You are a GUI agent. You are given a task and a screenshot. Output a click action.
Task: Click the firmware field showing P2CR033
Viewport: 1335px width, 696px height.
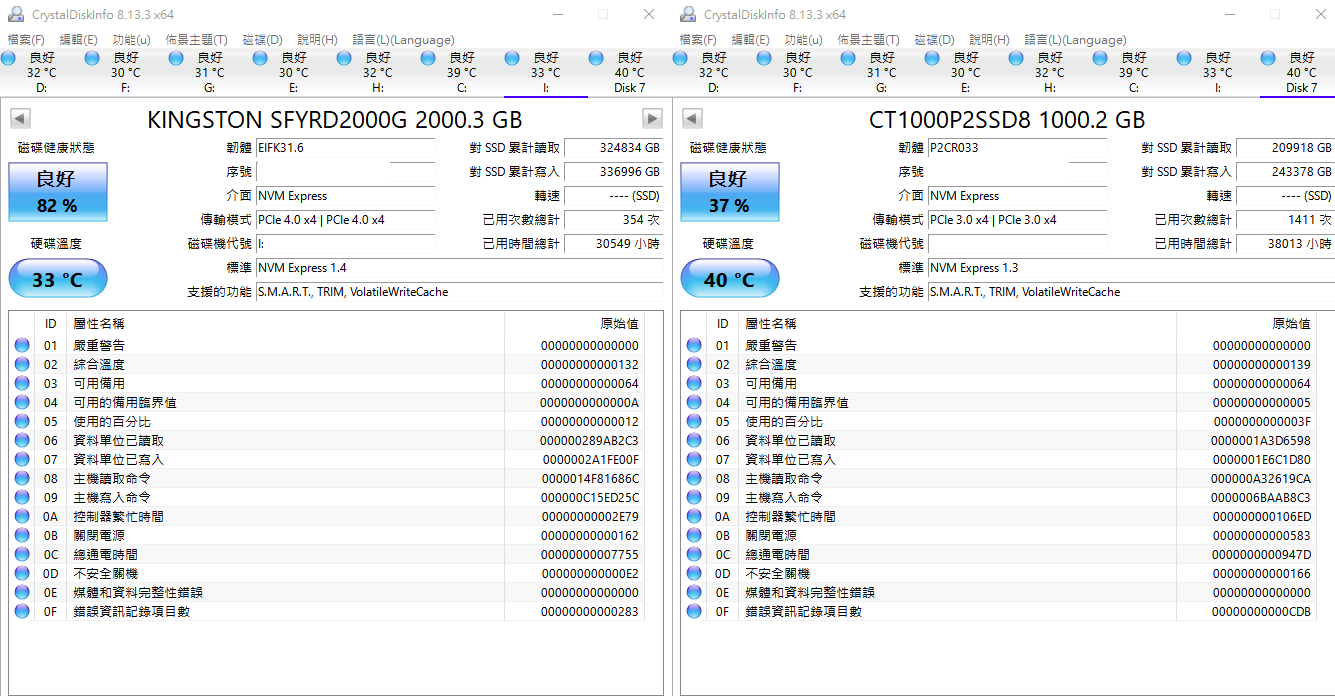[1016, 148]
